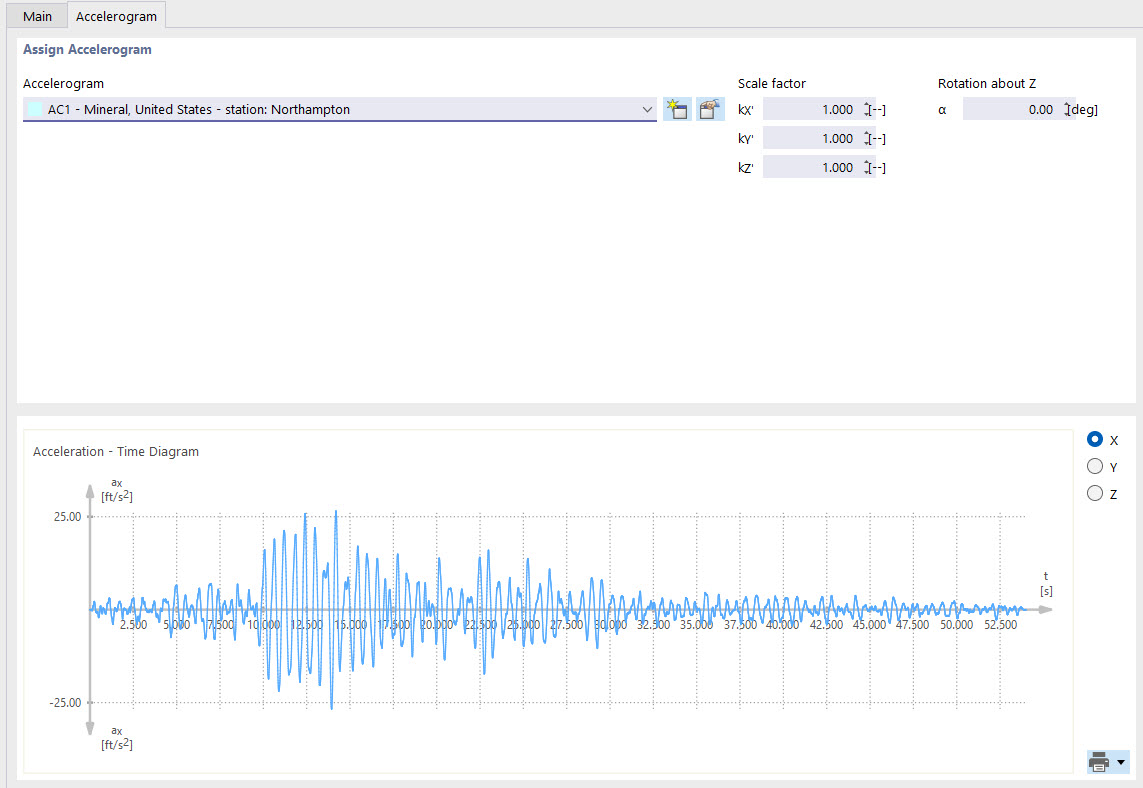Image resolution: width=1143 pixels, height=788 pixels.
Task: Select the X direction radio button
Action: 1095,439
